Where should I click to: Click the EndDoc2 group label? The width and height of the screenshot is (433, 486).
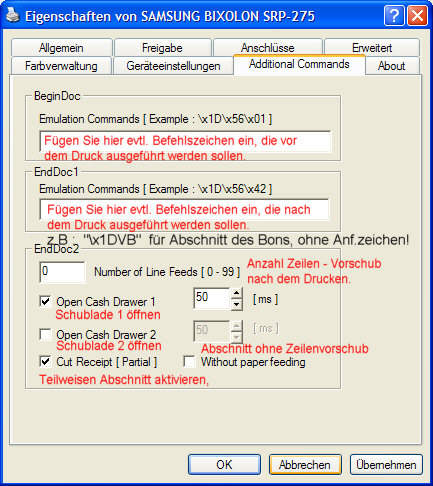[x=56, y=249]
